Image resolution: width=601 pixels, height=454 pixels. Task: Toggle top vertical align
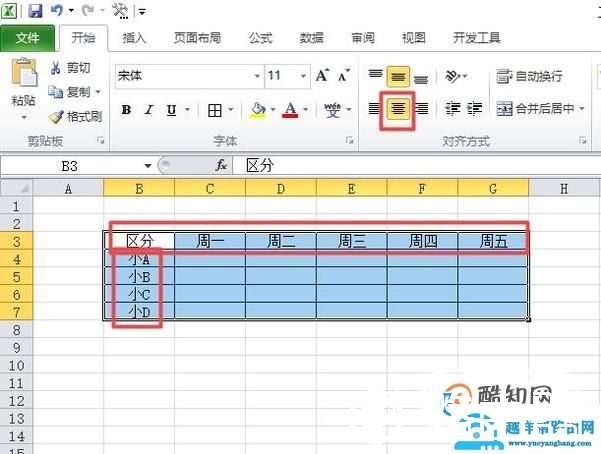(376, 74)
